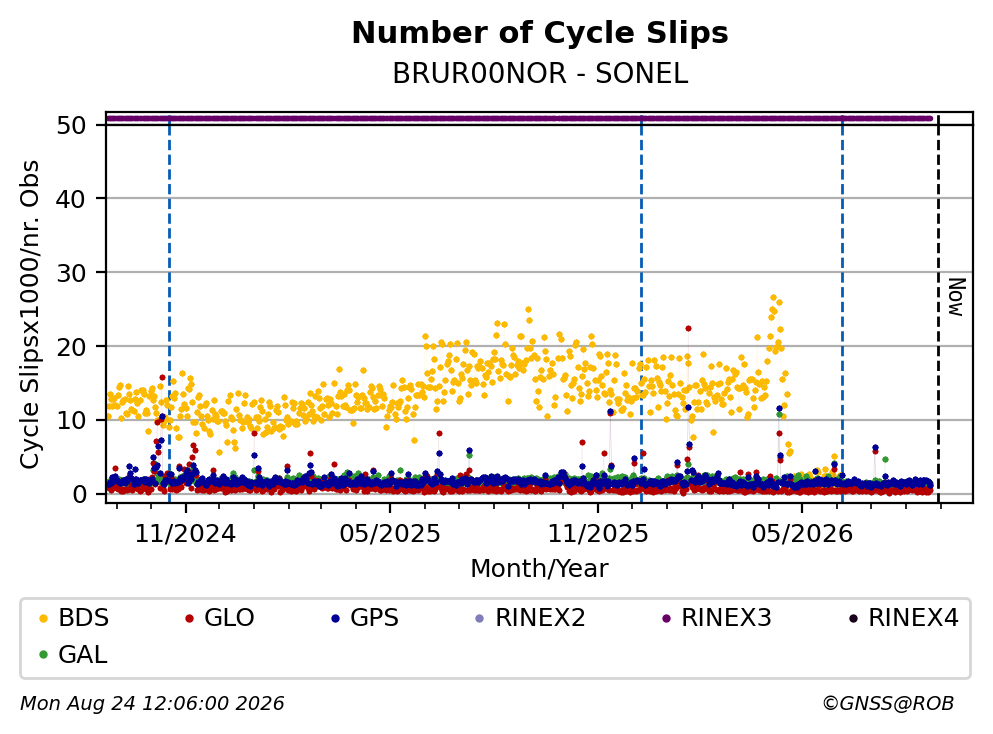Click the GLO red legend marker

click(189, 618)
